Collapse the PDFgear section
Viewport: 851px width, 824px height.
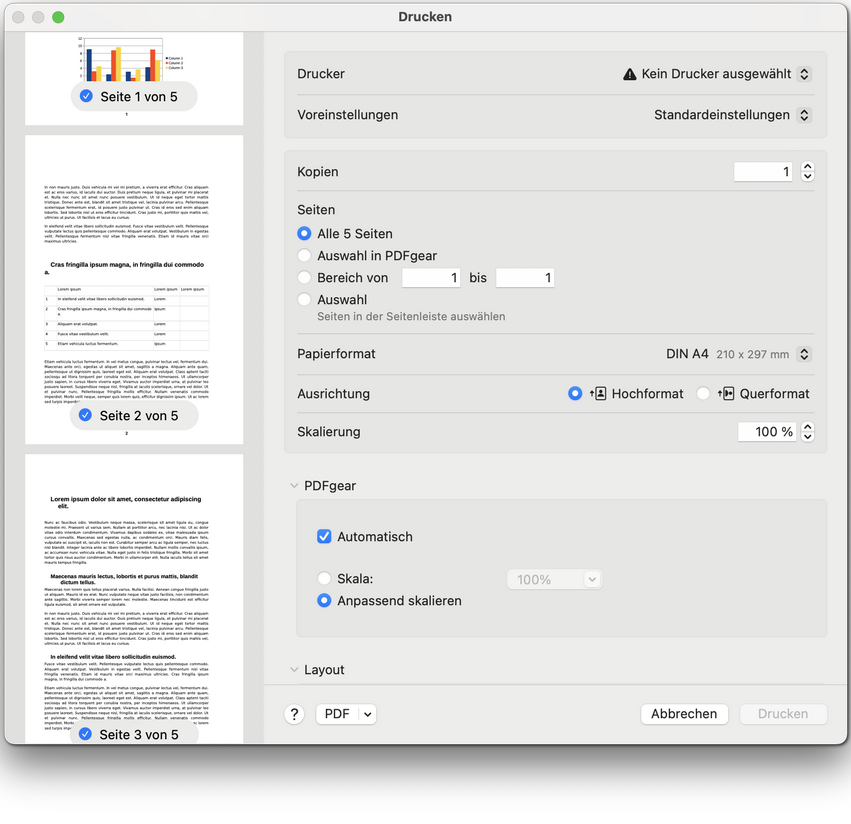(293, 485)
